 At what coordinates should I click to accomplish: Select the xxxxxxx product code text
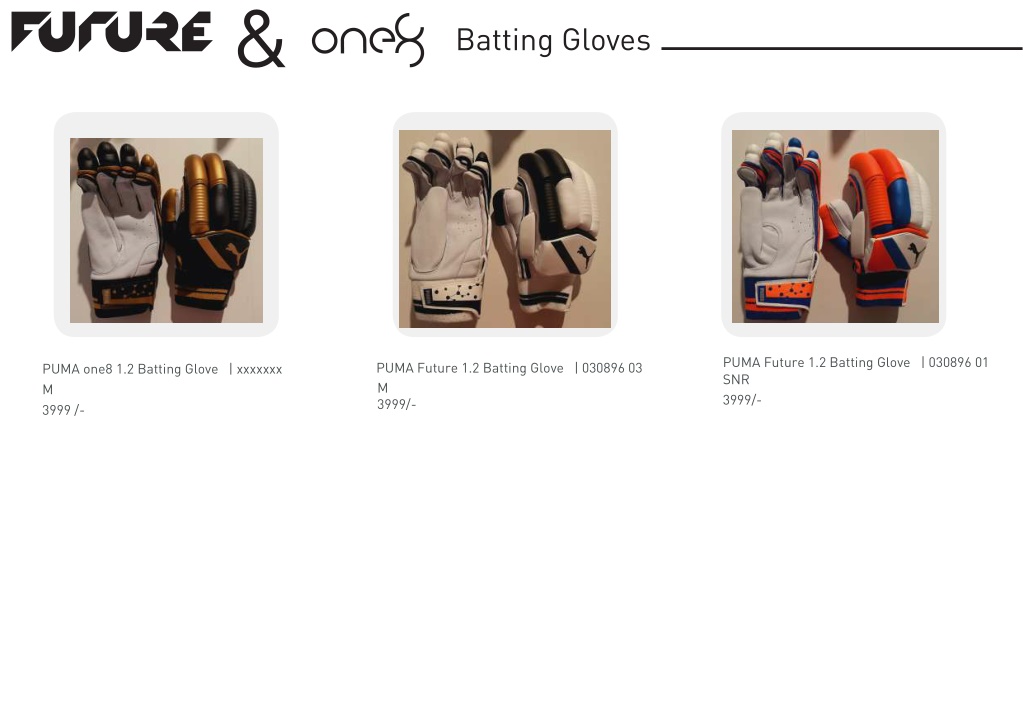pos(259,370)
